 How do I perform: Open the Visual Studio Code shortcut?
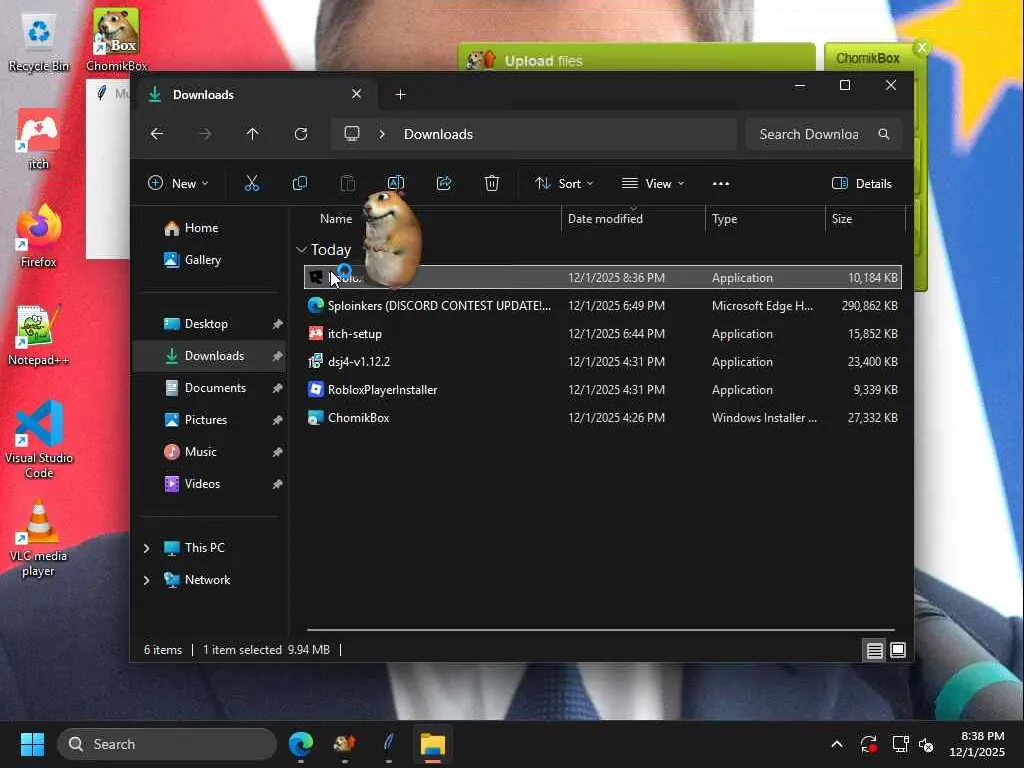pyautogui.click(x=39, y=439)
